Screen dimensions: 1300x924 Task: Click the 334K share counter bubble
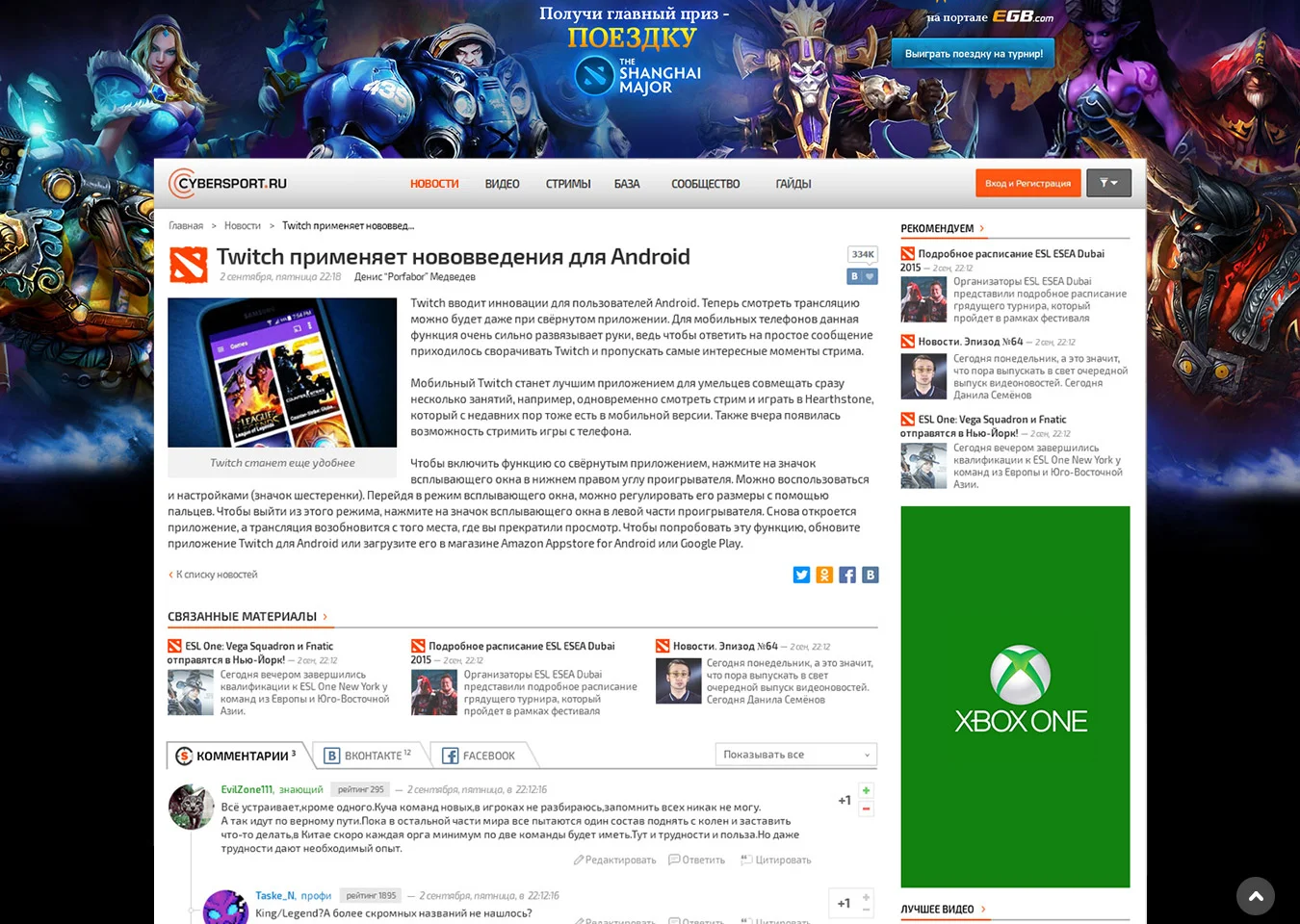pos(863,255)
